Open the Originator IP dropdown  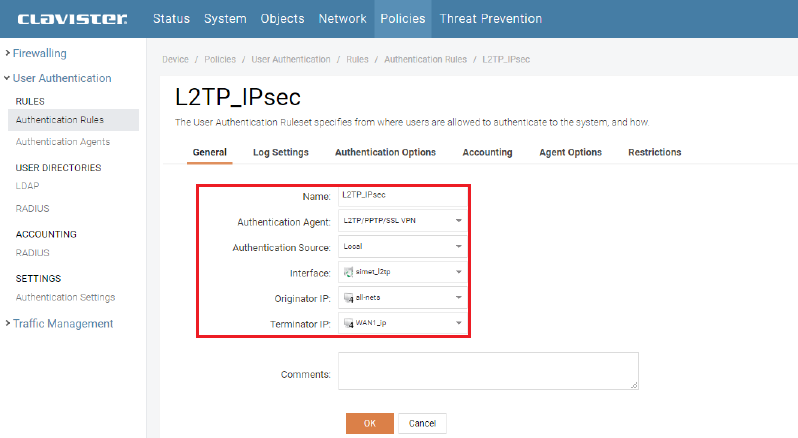[x=401, y=297]
